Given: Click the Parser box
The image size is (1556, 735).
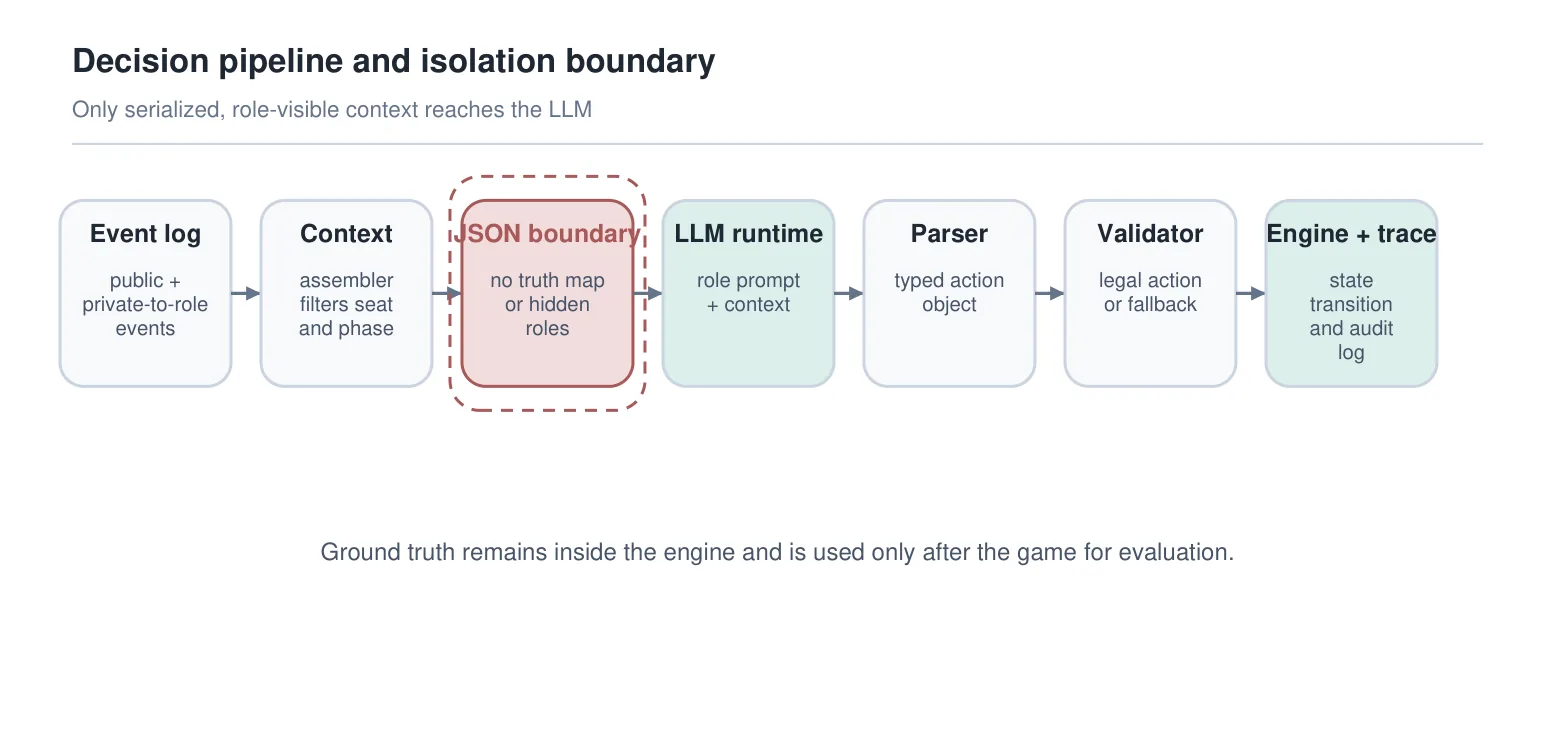Looking at the screenshot, I should click(949, 293).
